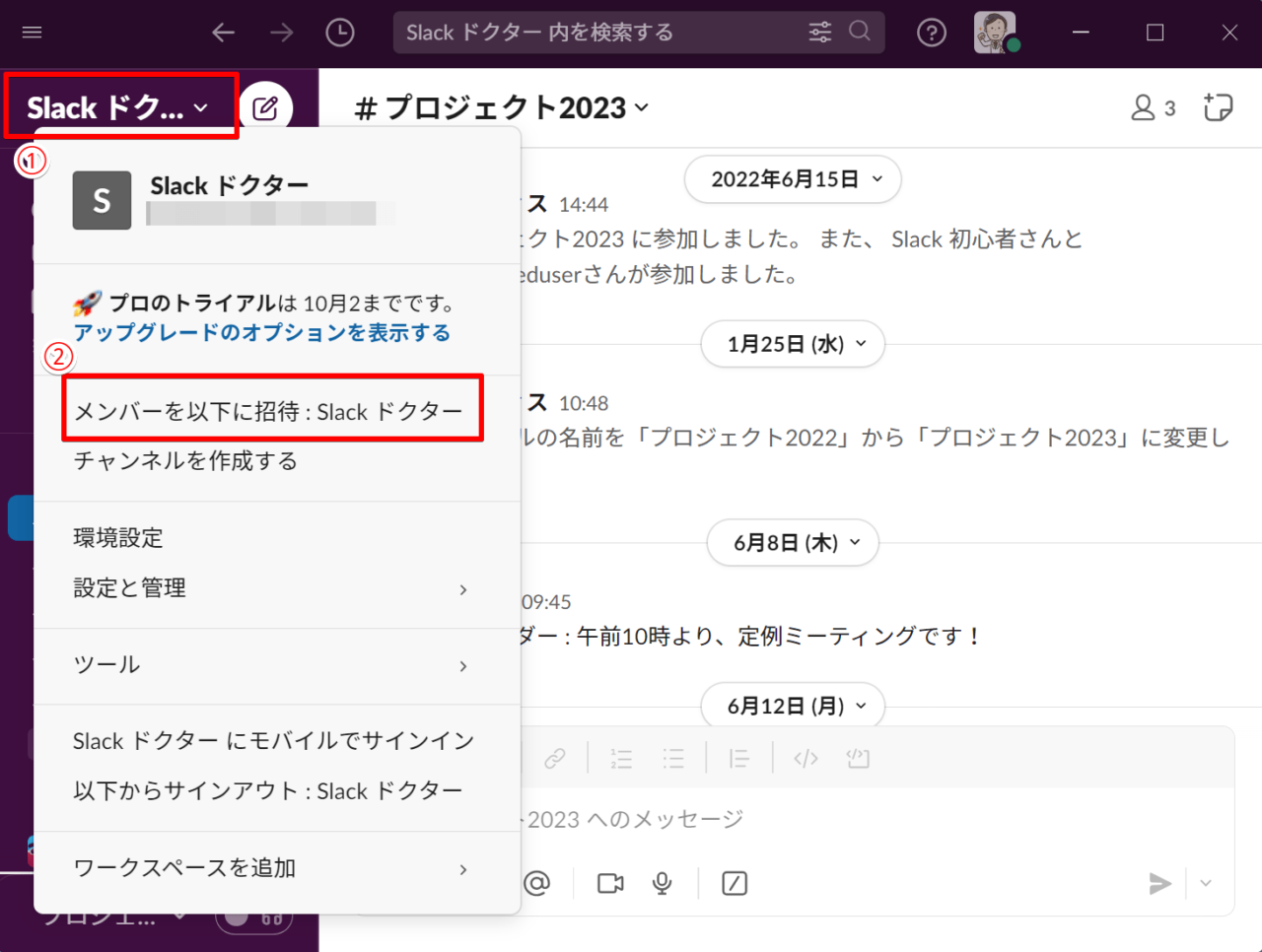
Task: Select 以下からサインアウト : Slack ドクター
Action: point(277,791)
